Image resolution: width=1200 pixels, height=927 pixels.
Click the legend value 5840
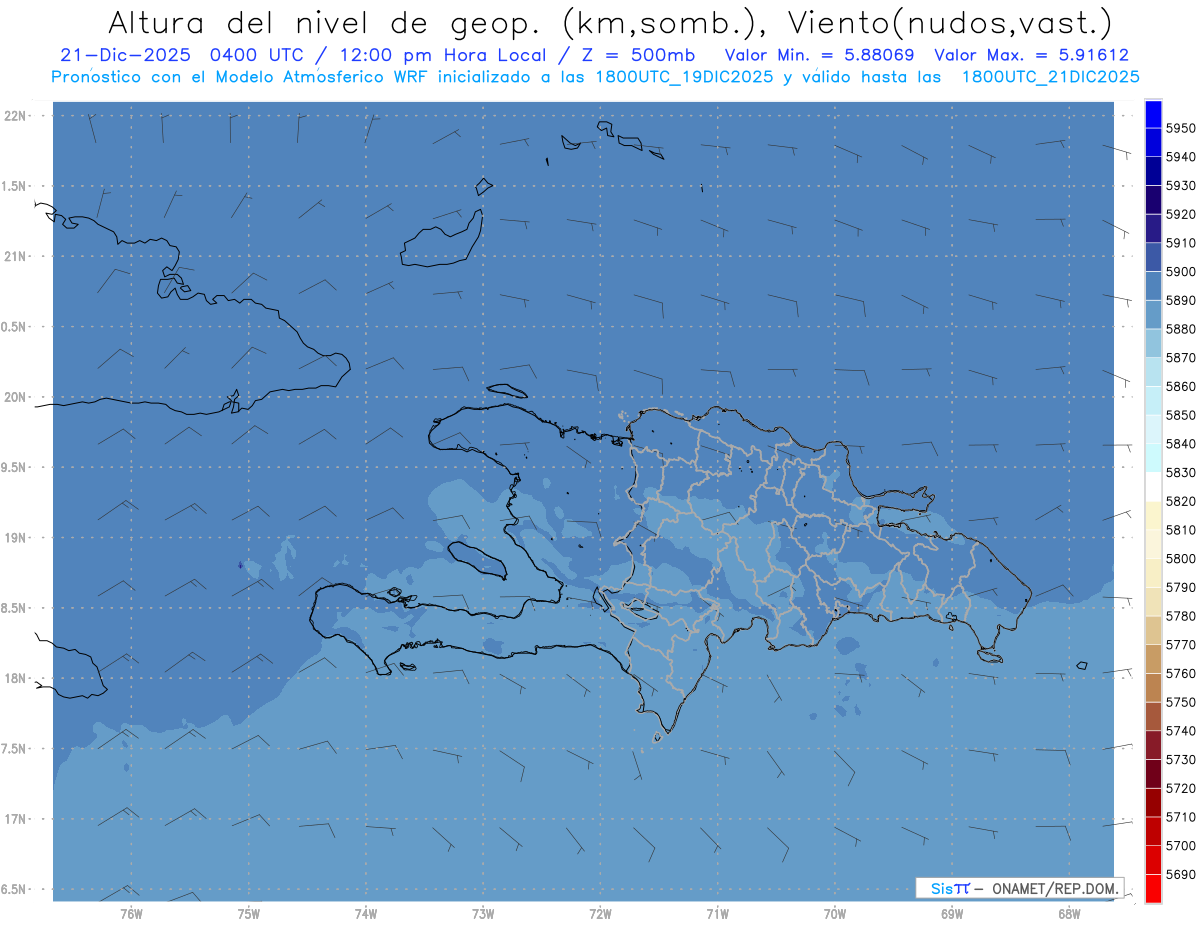[x=1180, y=444]
